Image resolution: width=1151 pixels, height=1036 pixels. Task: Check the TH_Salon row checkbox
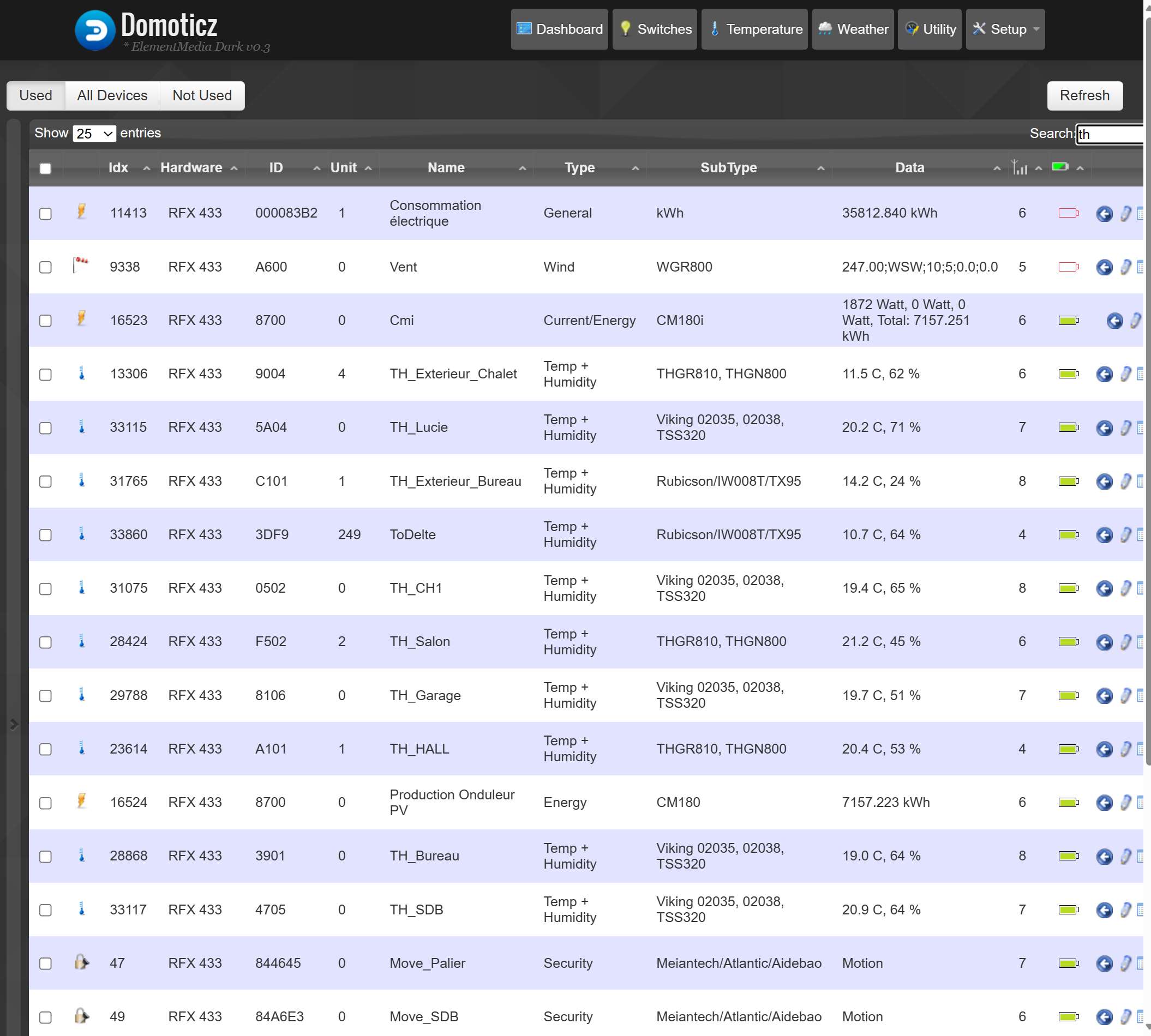[x=46, y=643]
